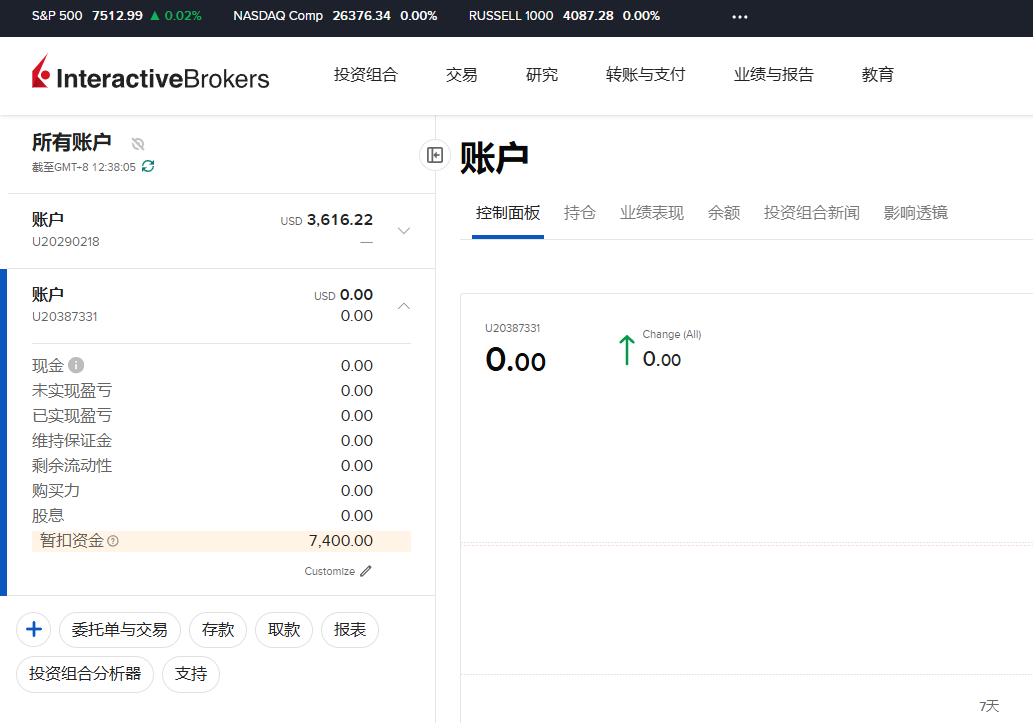Screen dimensions: 1033x723
Task: Click the info icon next to 现金
Action: tap(76, 365)
